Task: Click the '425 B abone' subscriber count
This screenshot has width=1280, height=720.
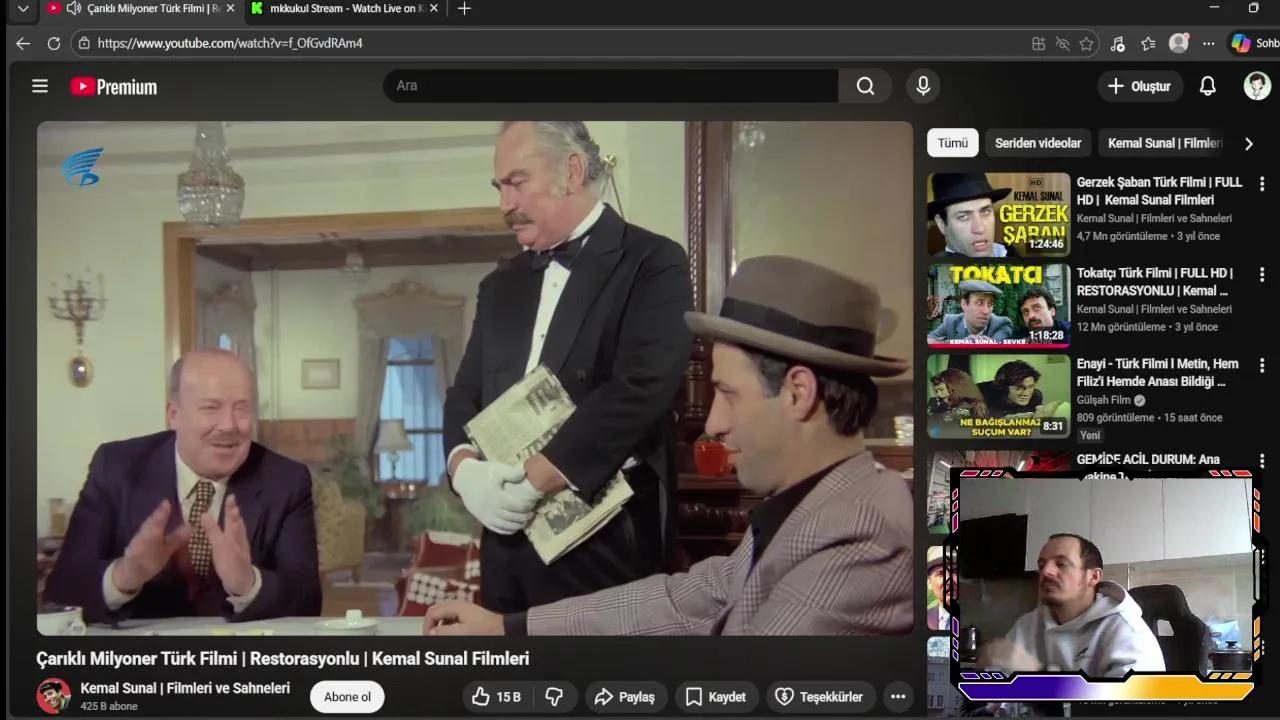Action: [x=109, y=706]
